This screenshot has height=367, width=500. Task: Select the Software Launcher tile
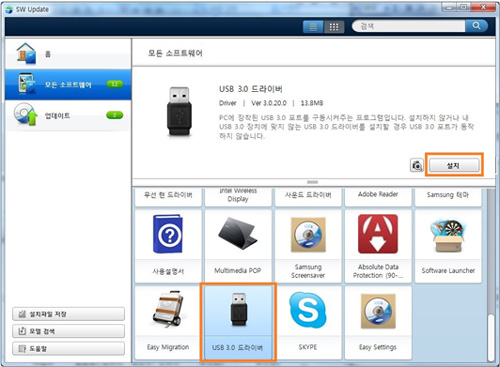click(x=448, y=246)
